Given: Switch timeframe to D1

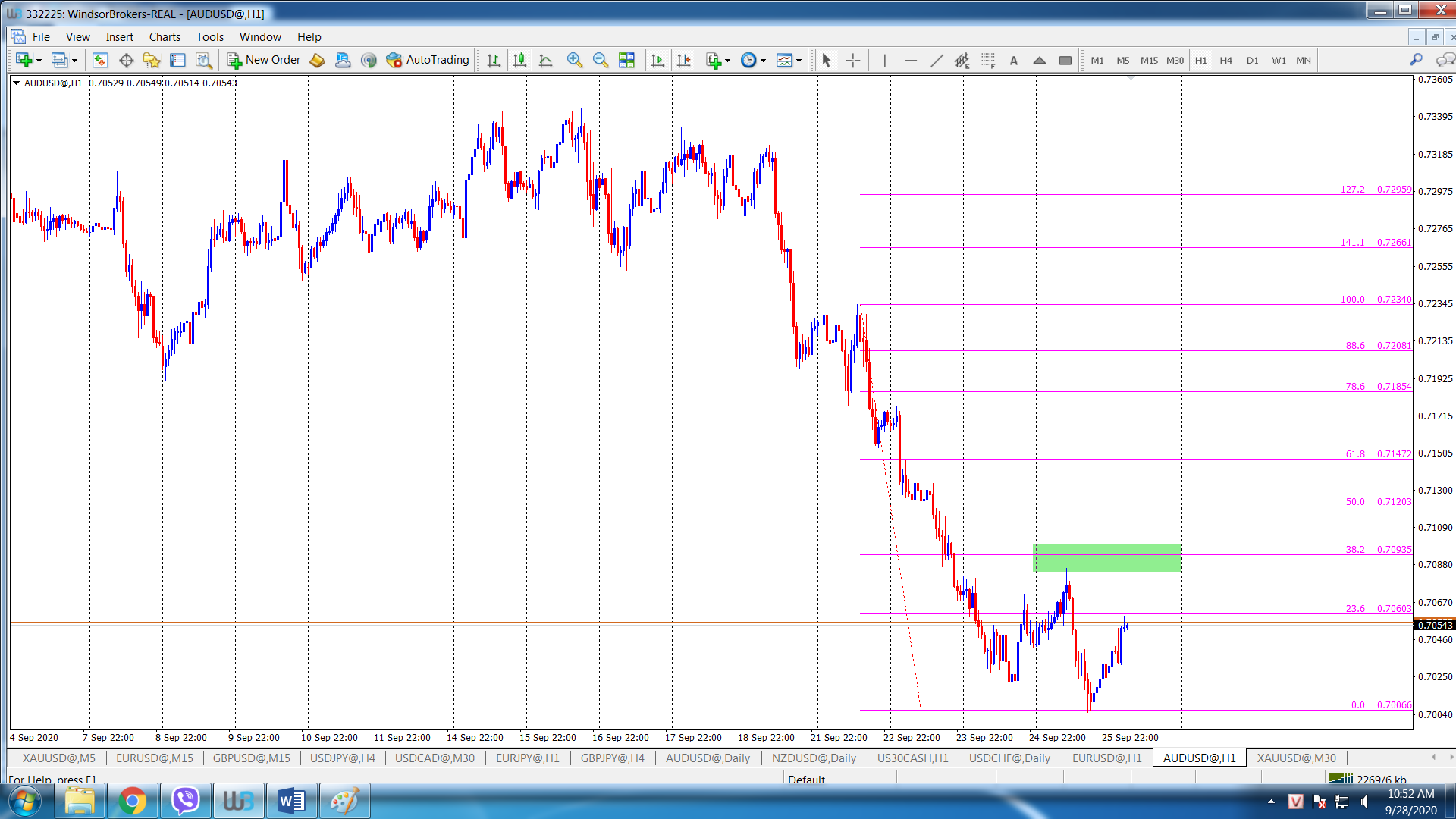Looking at the screenshot, I should coord(1252,60).
